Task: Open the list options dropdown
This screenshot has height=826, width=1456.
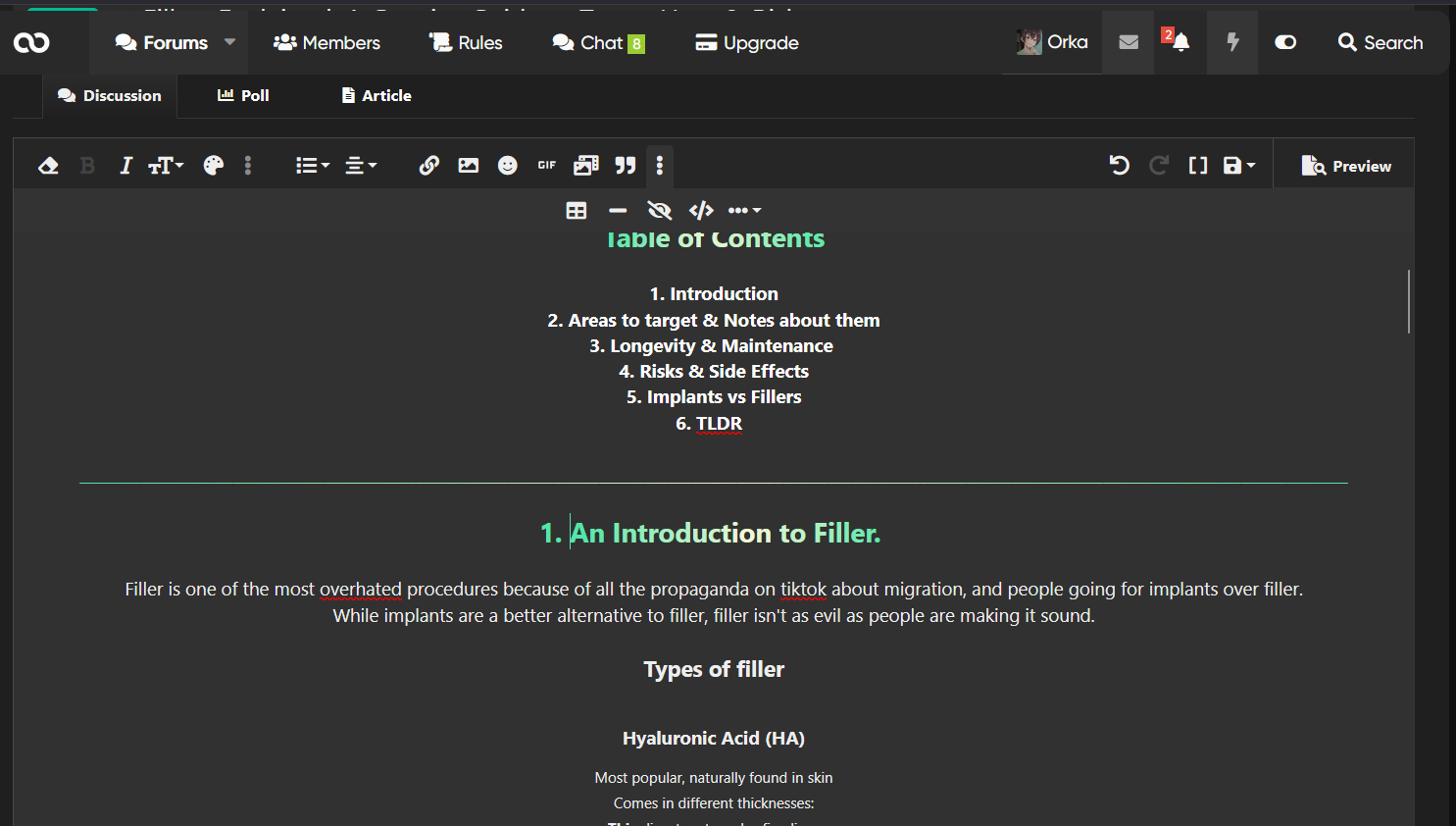Action: tap(313, 166)
